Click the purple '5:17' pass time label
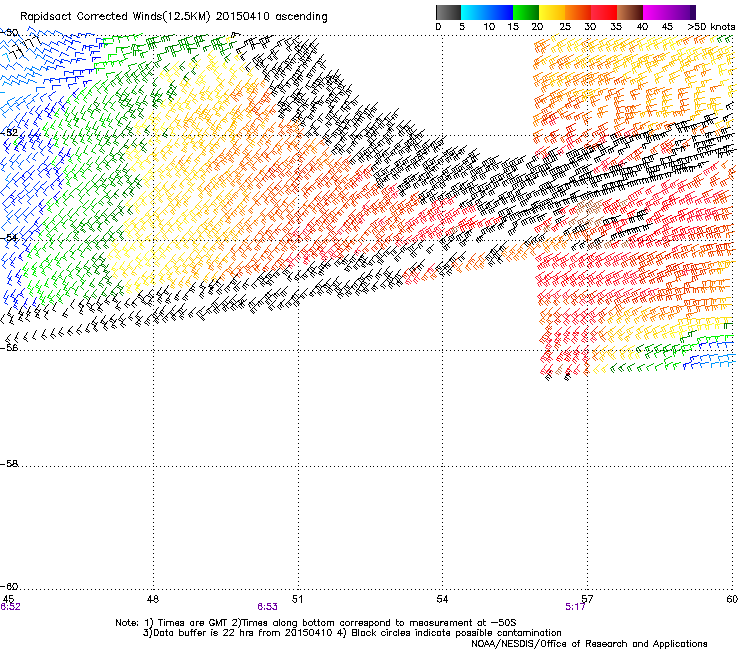This screenshot has width=740, height=650. (x=575, y=607)
